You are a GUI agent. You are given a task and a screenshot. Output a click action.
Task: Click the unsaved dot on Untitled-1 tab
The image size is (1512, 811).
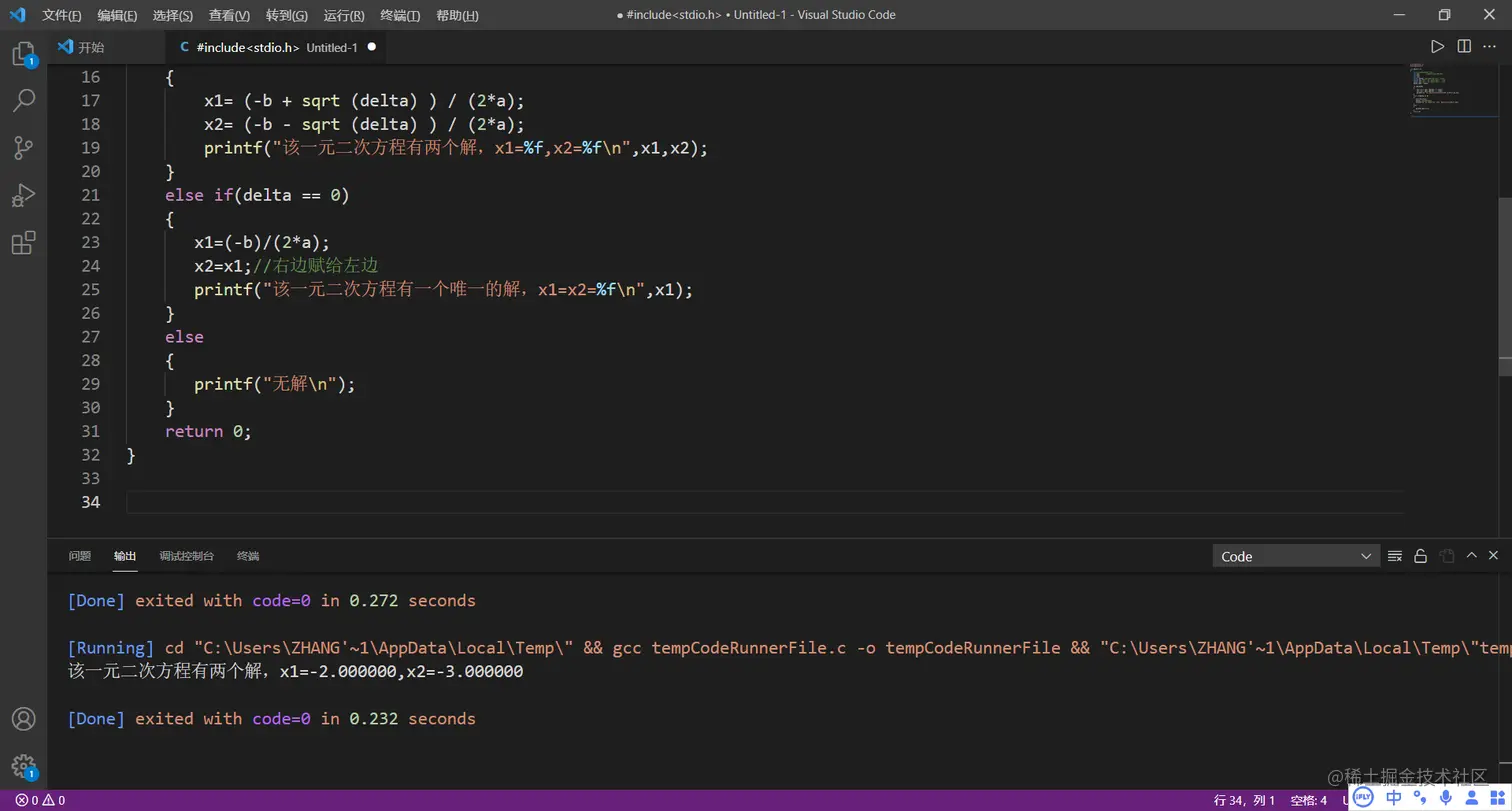click(371, 47)
